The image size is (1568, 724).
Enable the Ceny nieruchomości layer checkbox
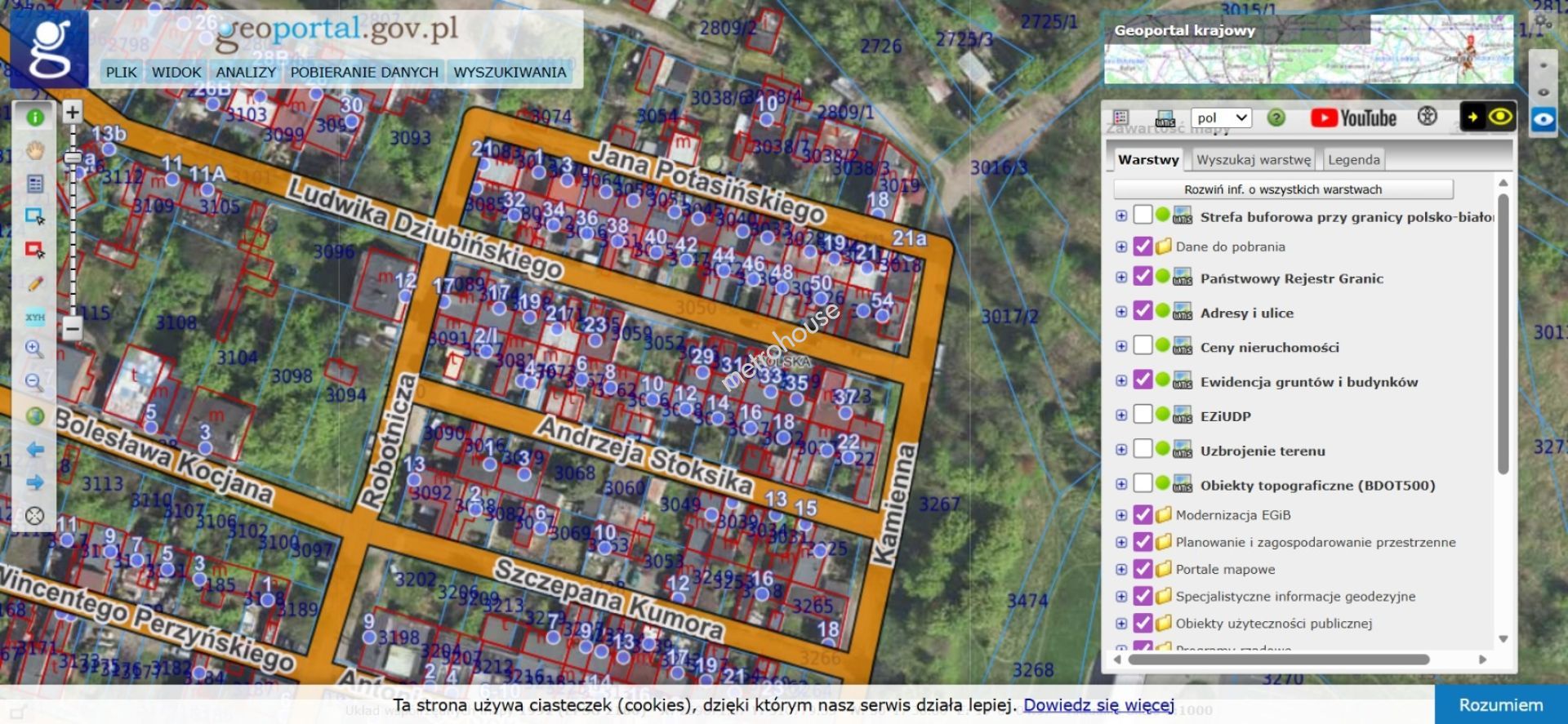coord(1143,346)
